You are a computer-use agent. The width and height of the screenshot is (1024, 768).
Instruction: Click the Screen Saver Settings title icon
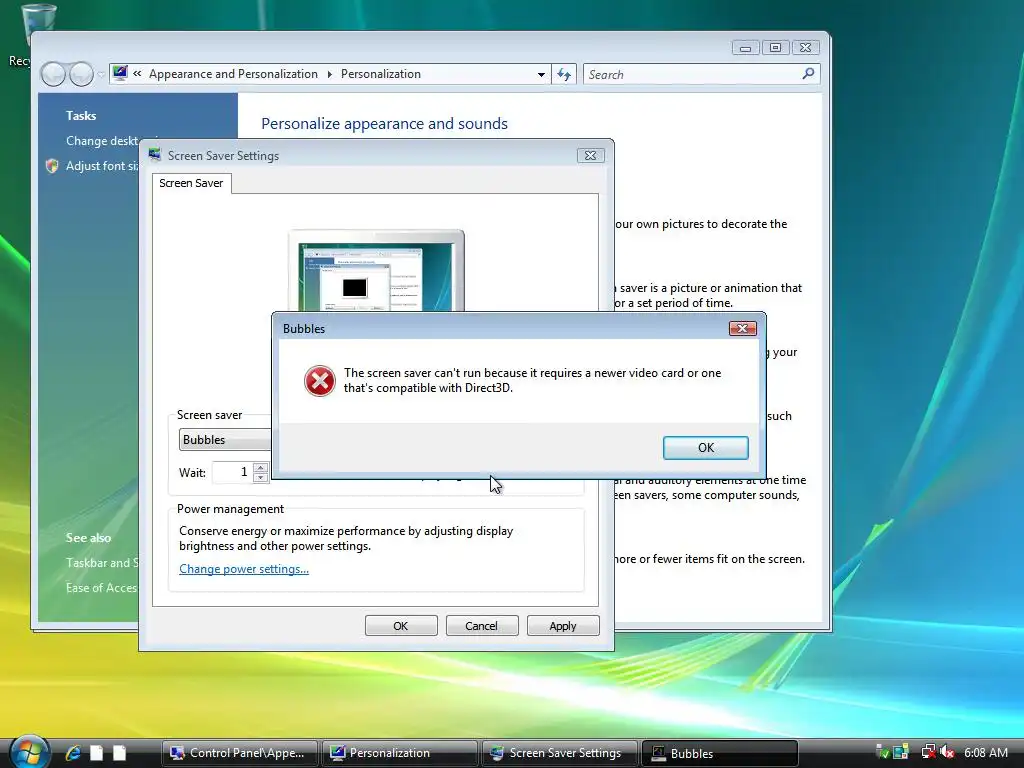coord(155,155)
